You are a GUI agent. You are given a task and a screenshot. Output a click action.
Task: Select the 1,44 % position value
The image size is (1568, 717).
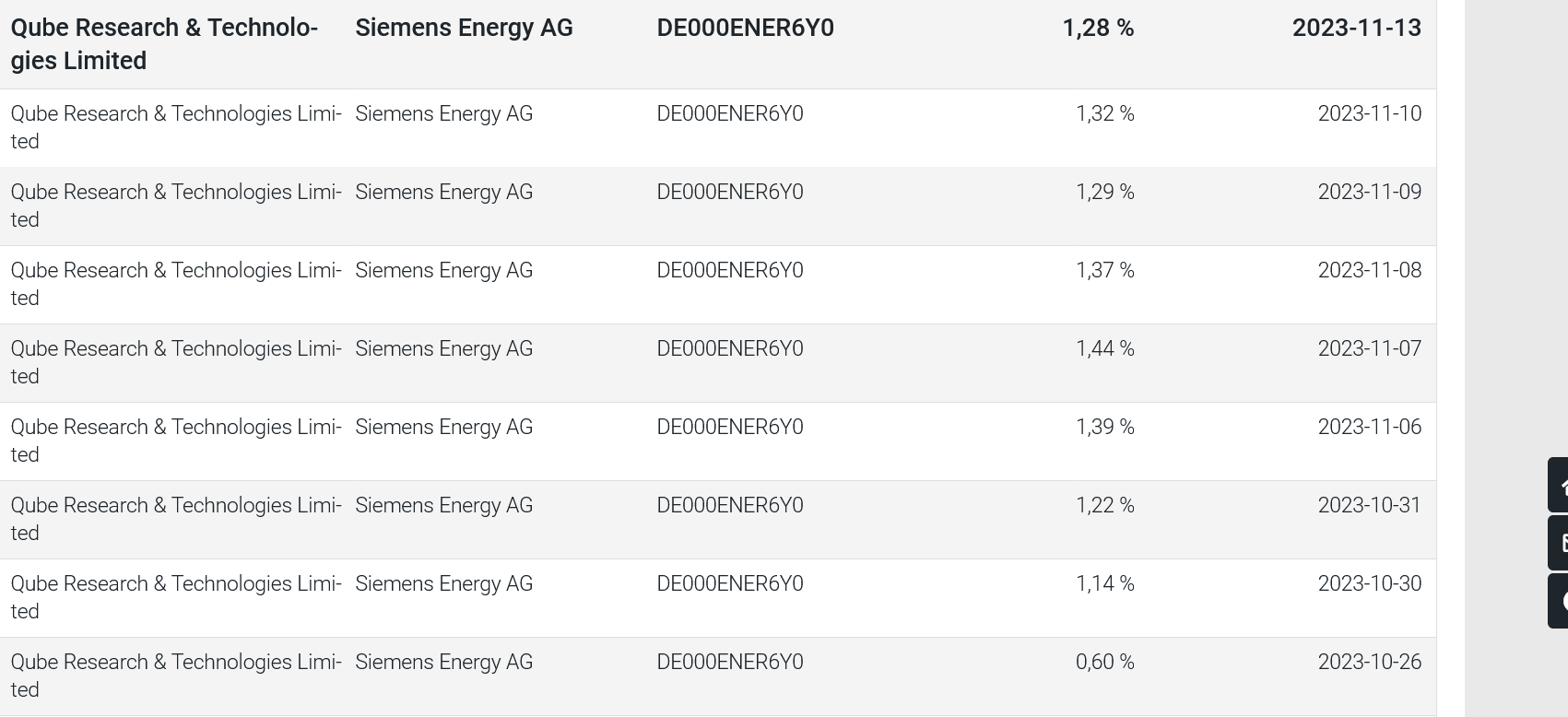(x=1104, y=349)
